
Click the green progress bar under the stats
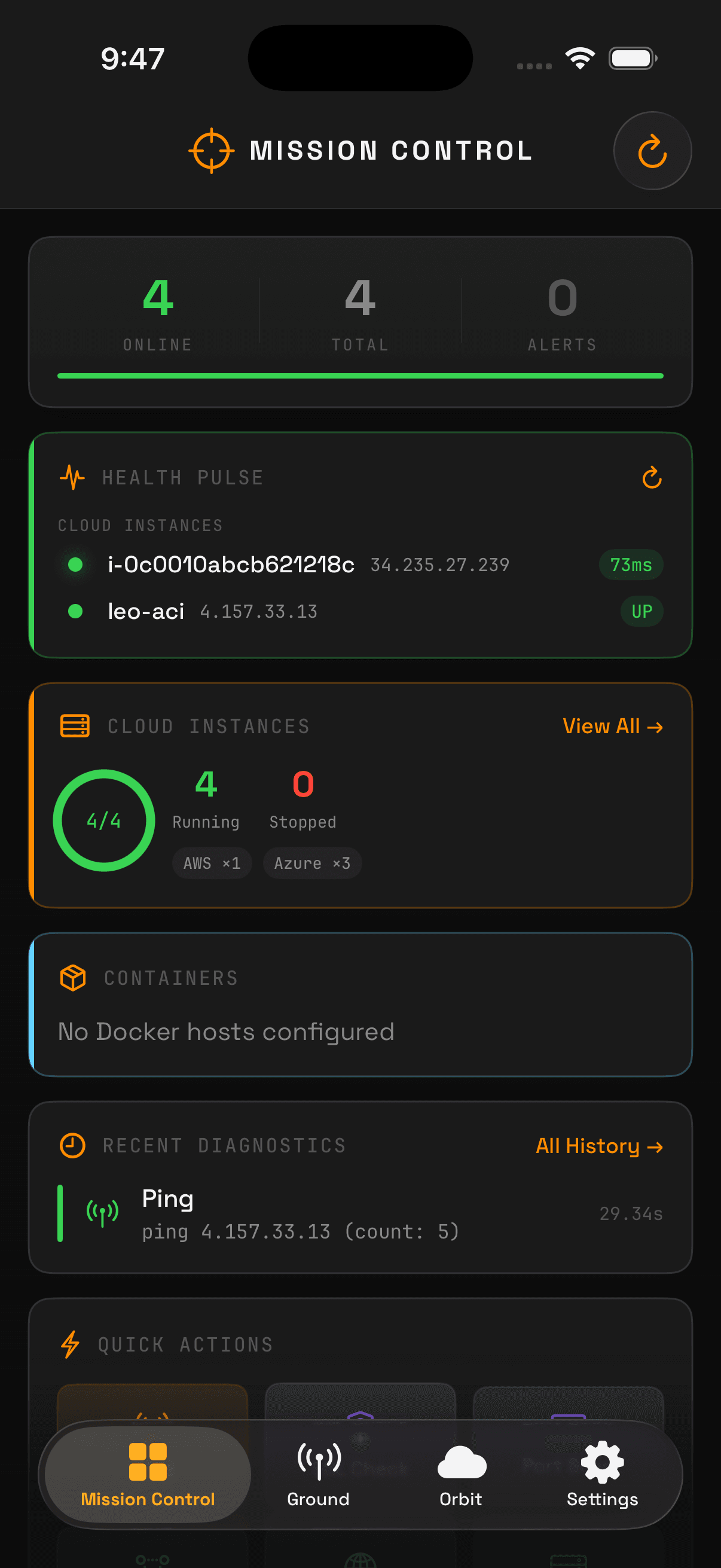360,376
